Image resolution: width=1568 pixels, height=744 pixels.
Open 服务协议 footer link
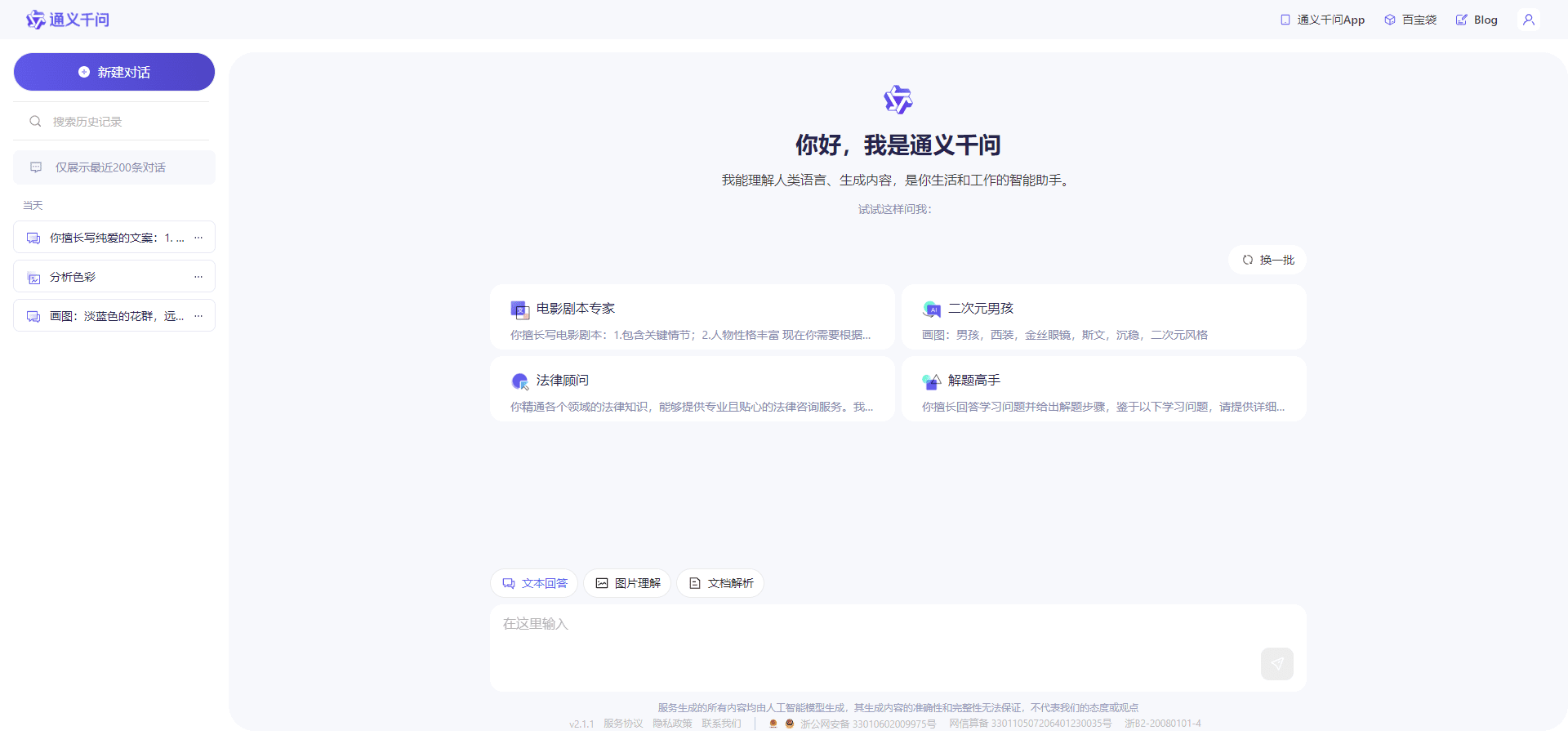coord(623,724)
